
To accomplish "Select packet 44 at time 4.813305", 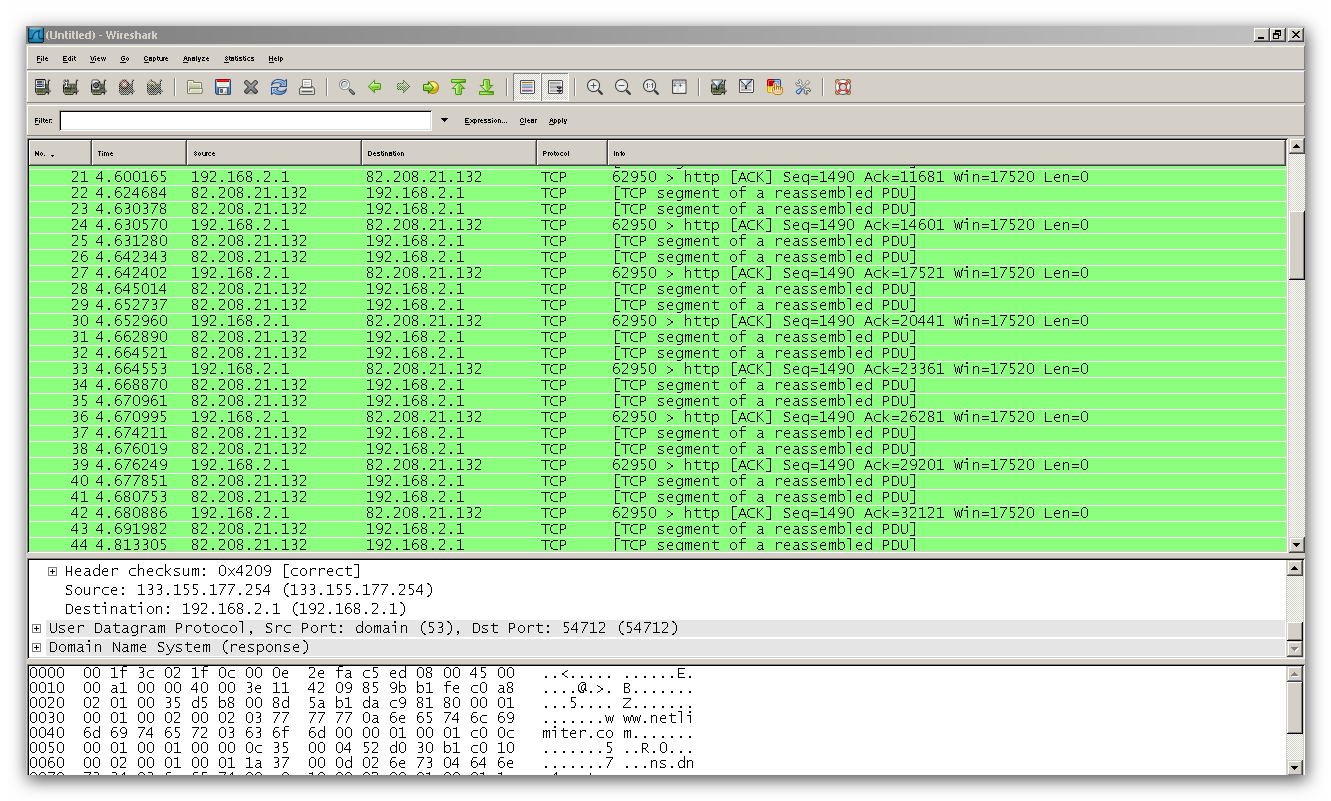I will coord(657,545).
